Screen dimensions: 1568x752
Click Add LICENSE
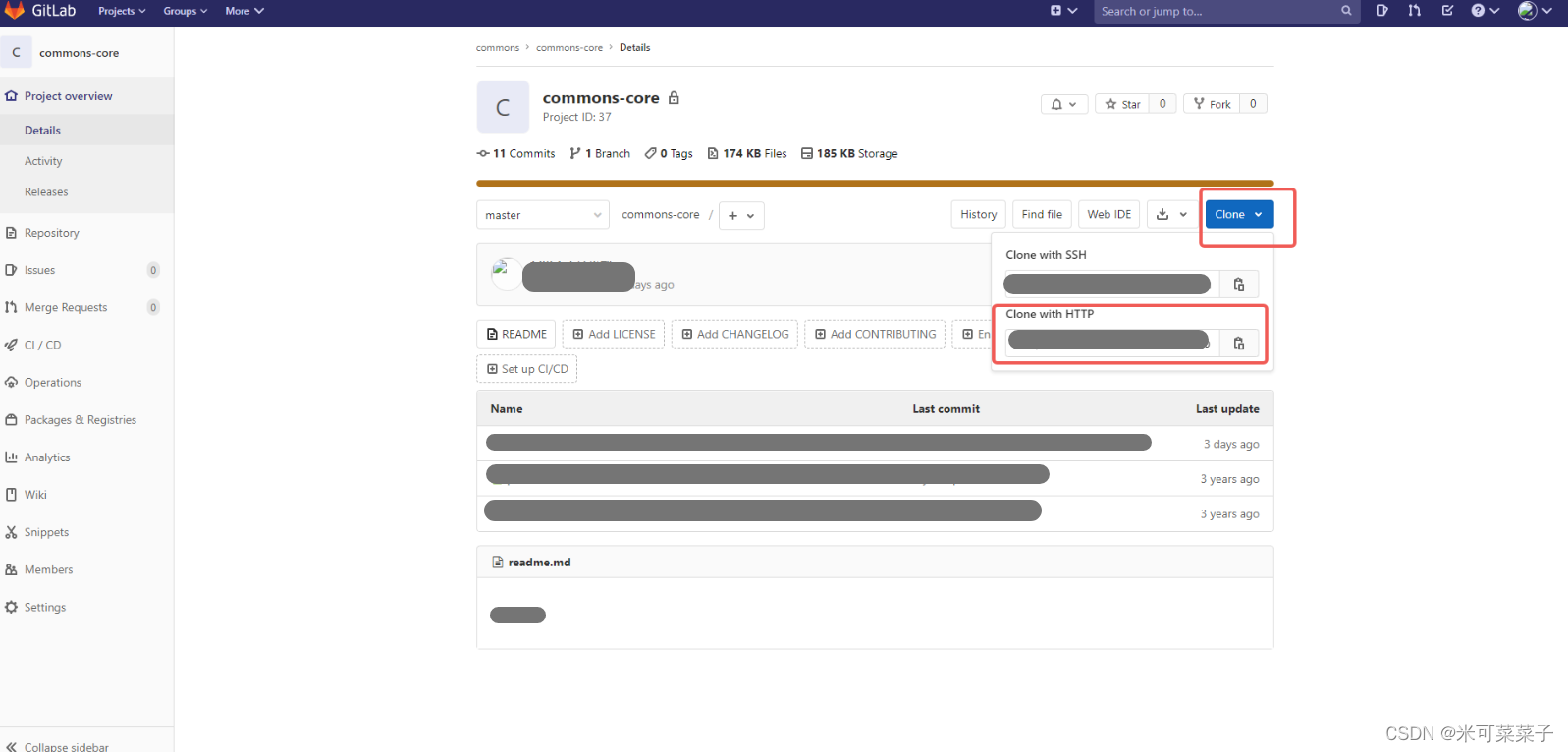(x=614, y=334)
